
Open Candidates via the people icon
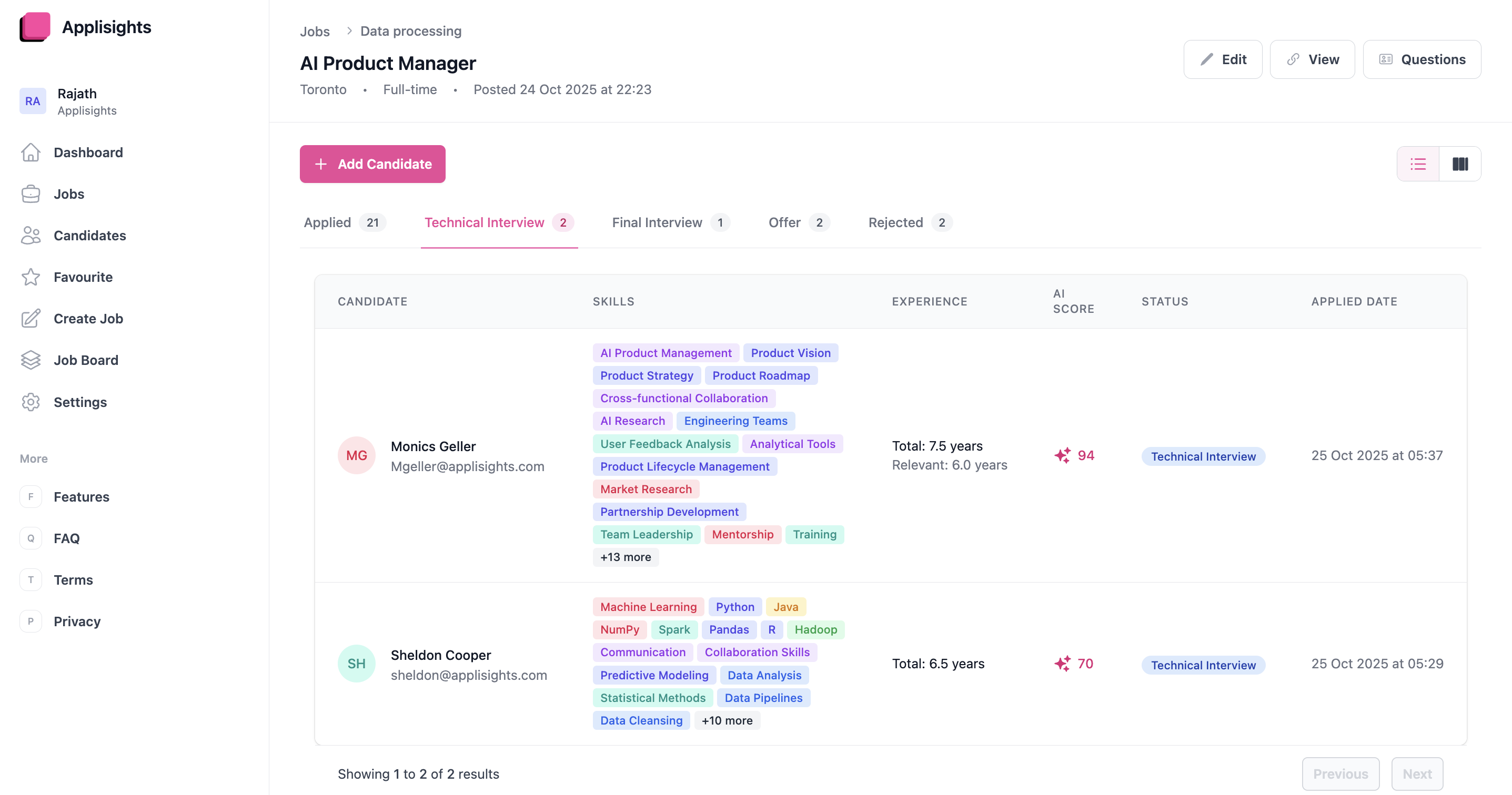point(31,235)
